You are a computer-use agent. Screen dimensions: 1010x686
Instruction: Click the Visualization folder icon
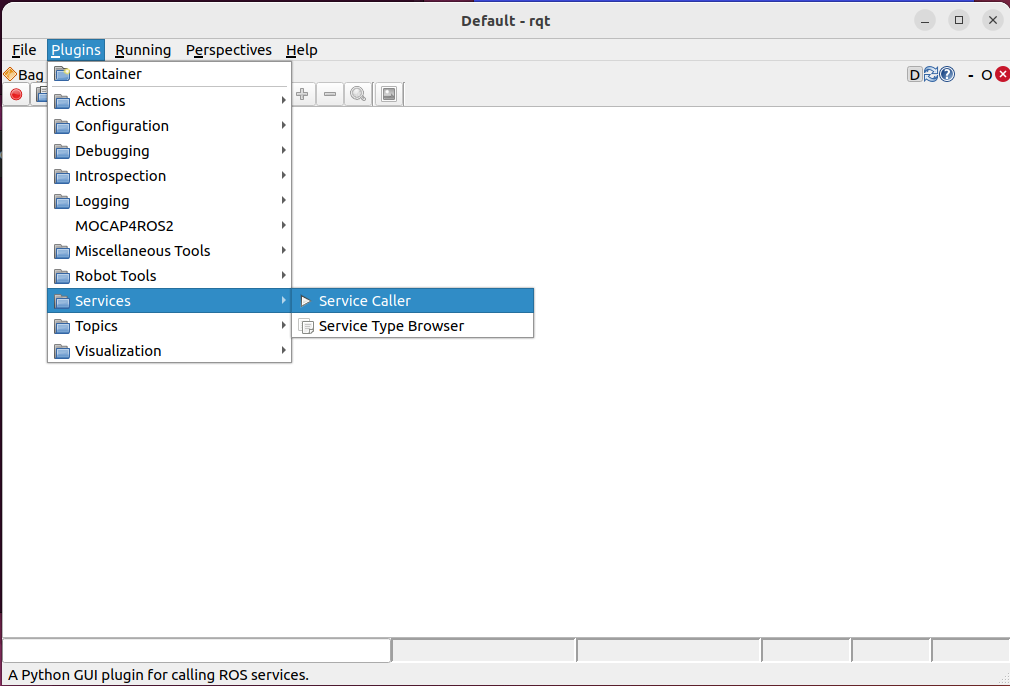[x=62, y=351]
